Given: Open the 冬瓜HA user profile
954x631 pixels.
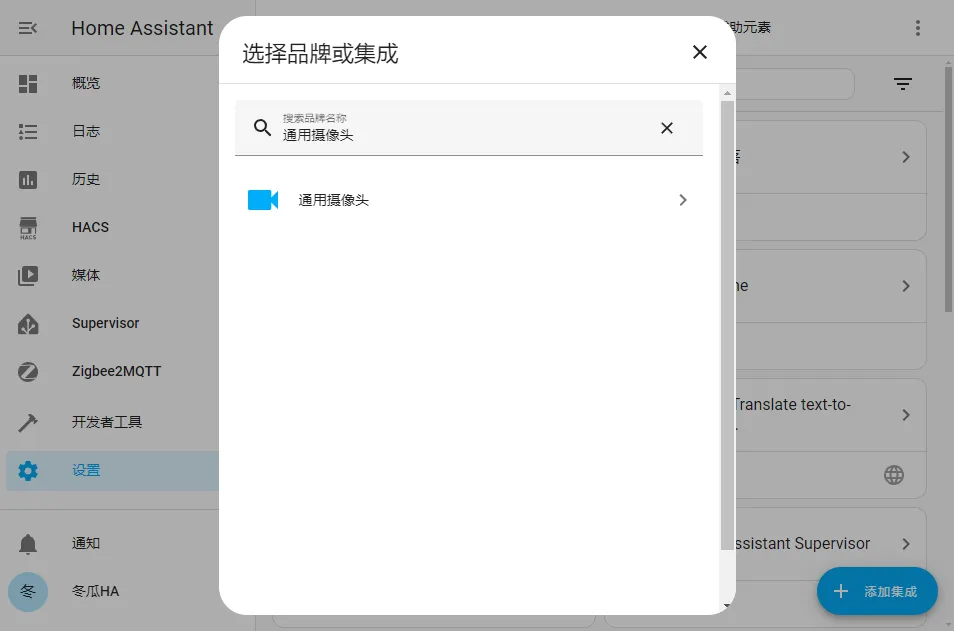Looking at the screenshot, I should tap(96, 591).
